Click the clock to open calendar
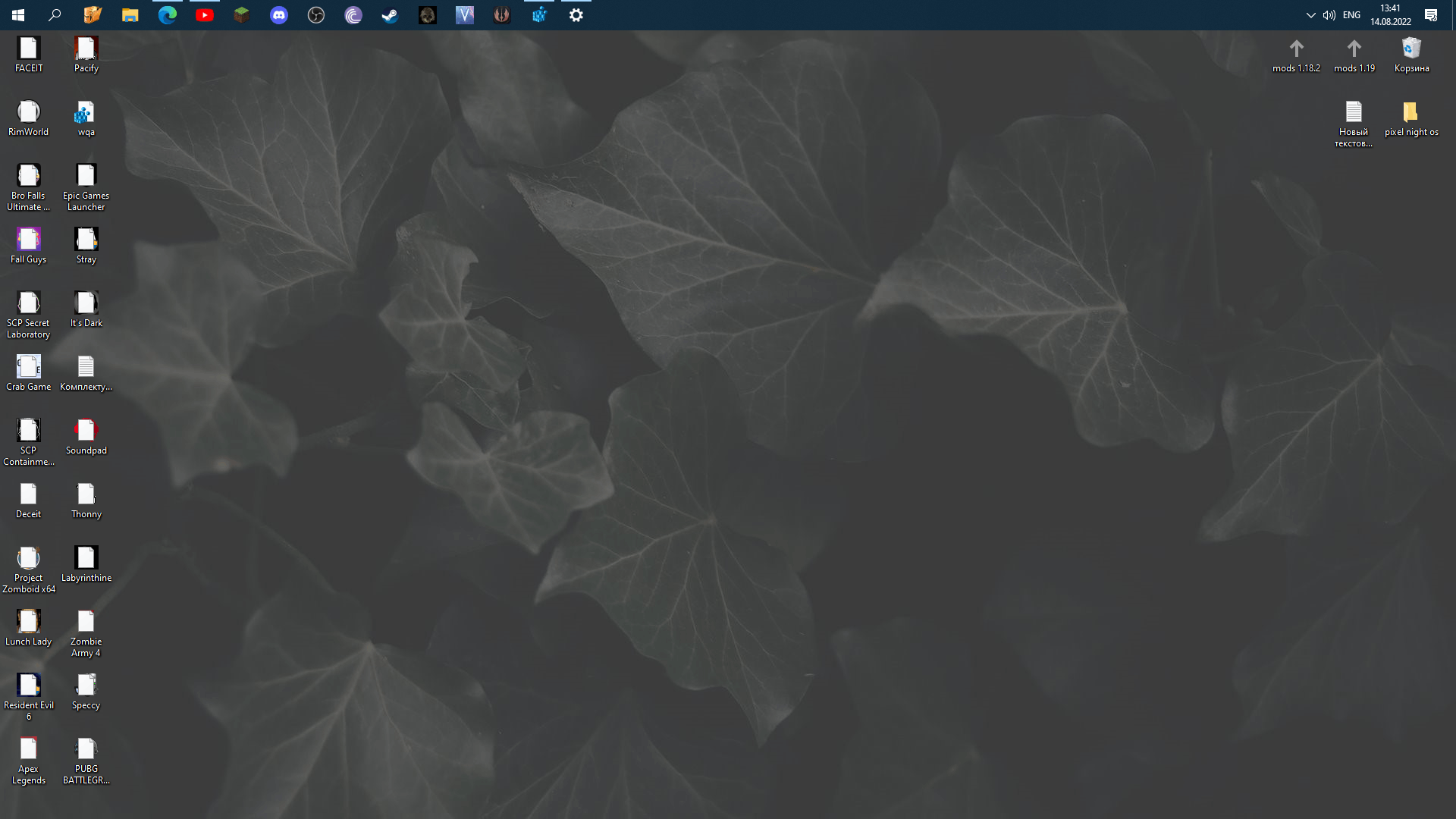This screenshot has height=819, width=1456. tap(1390, 15)
